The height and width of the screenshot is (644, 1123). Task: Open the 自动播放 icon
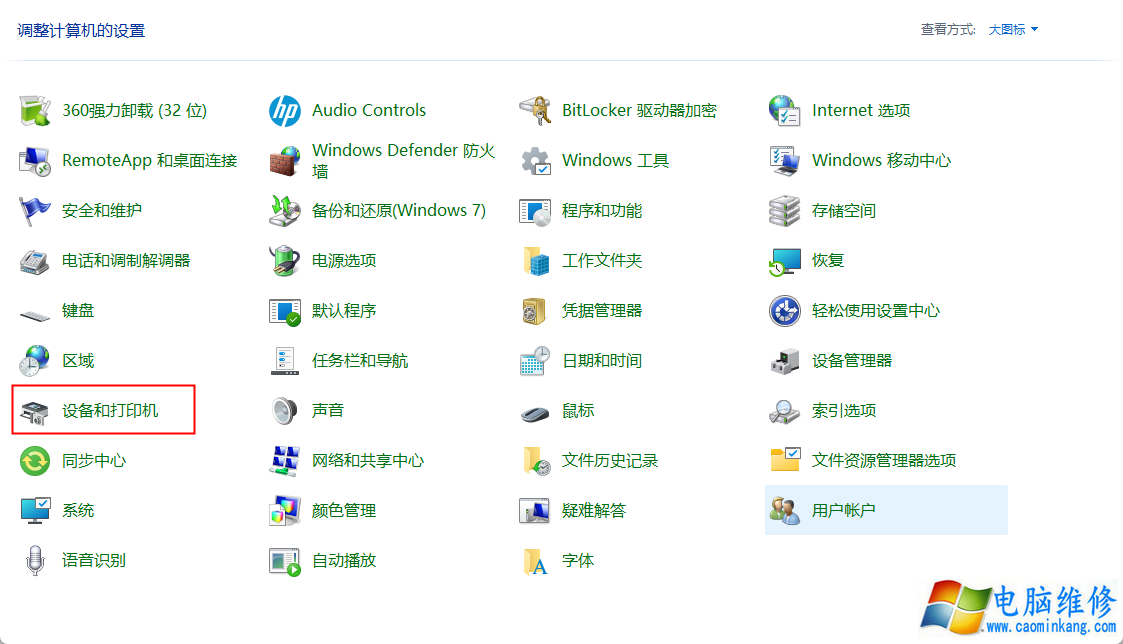[284, 561]
